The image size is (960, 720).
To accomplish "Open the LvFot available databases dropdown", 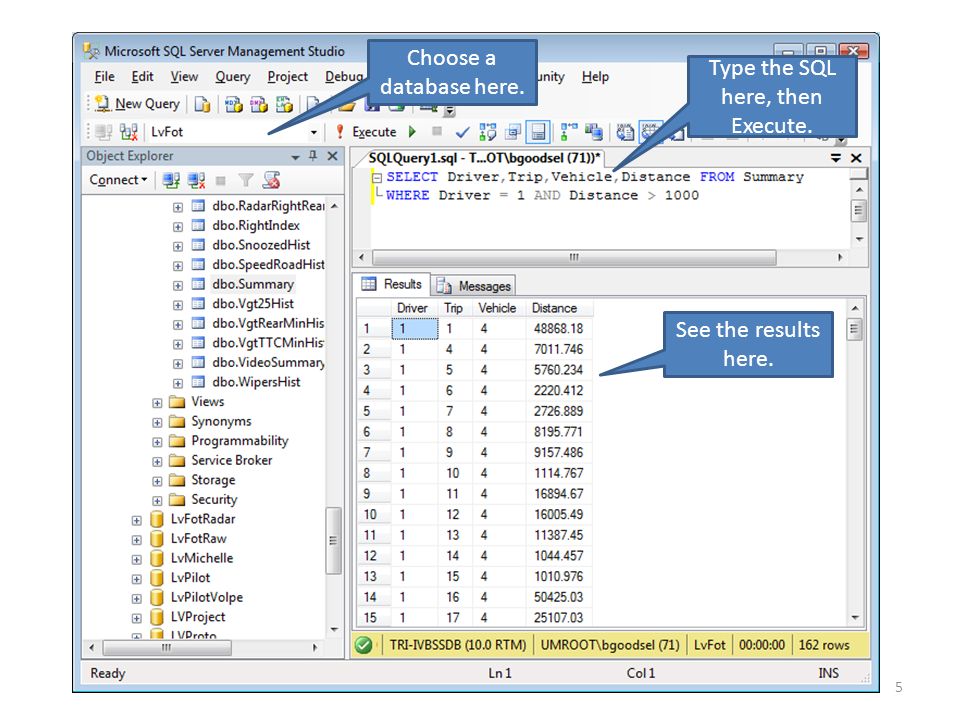I will 313,132.
